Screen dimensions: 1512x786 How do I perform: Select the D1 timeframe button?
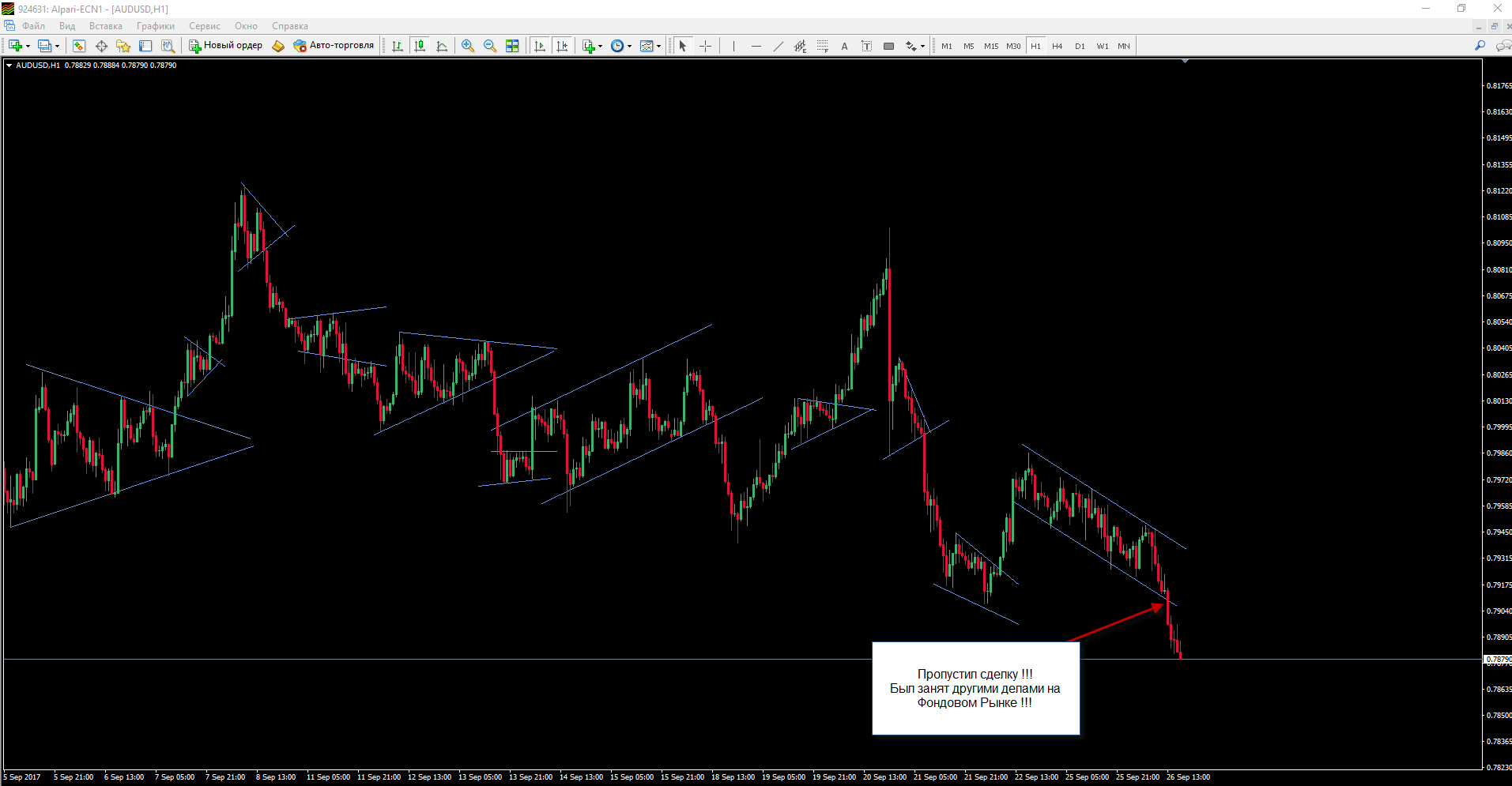[x=1080, y=46]
